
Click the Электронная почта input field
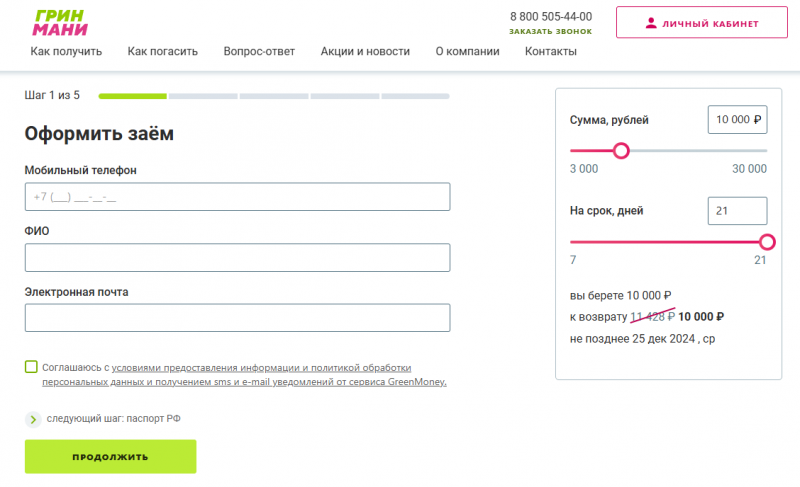coord(237,318)
